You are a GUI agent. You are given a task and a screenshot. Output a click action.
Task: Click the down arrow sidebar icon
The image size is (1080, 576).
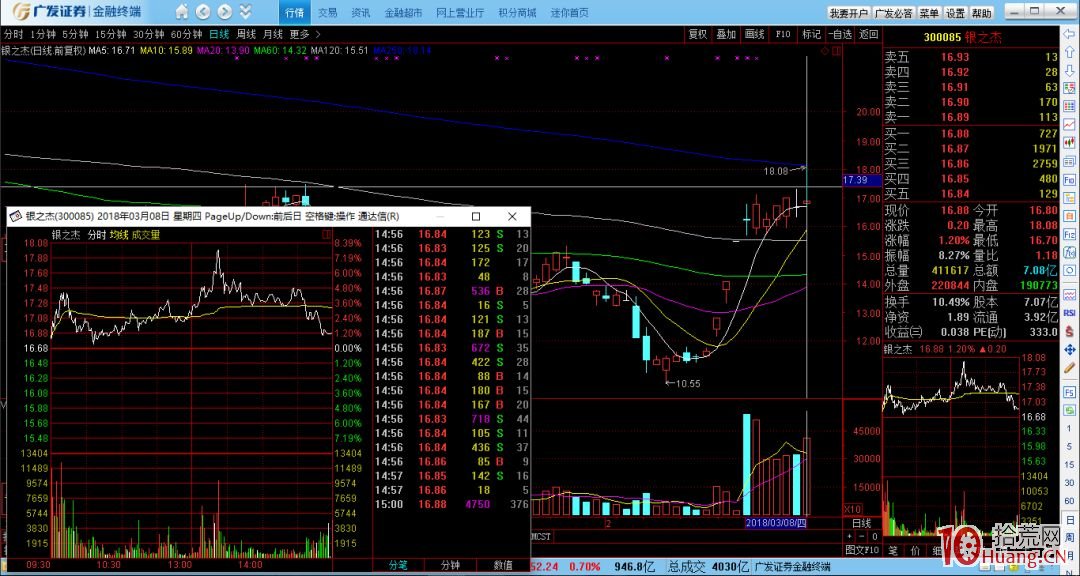click(x=1070, y=70)
